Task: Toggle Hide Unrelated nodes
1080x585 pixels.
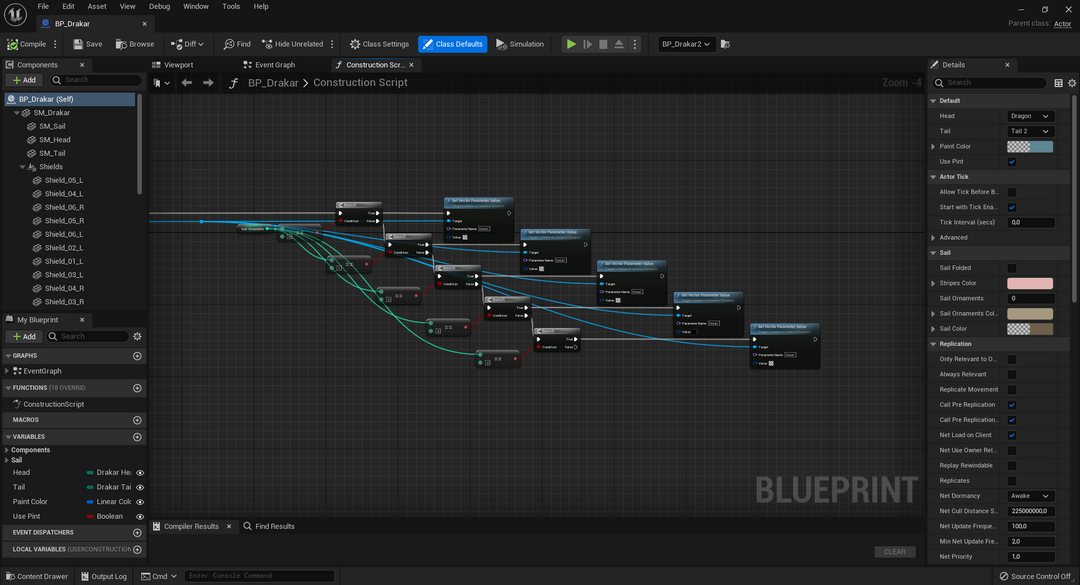Action: (x=295, y=44)
